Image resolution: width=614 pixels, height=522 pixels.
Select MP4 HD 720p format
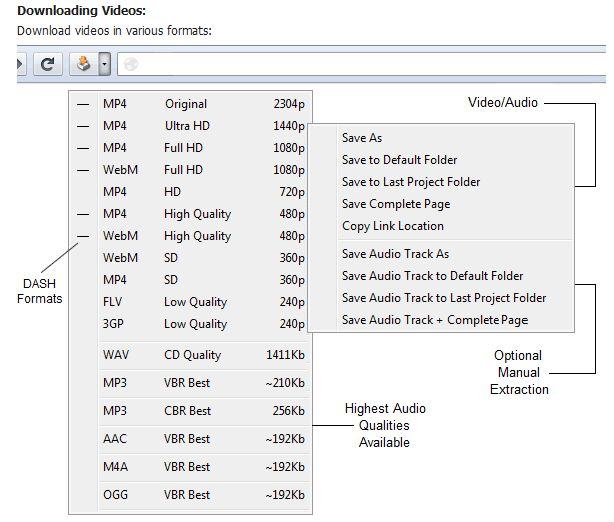tap(191, 192)
